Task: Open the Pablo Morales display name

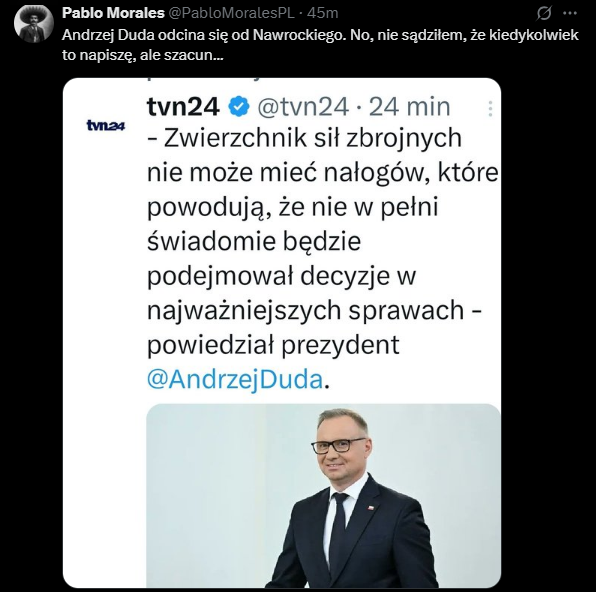Action: pyautogui.click(x=113, y=13)
